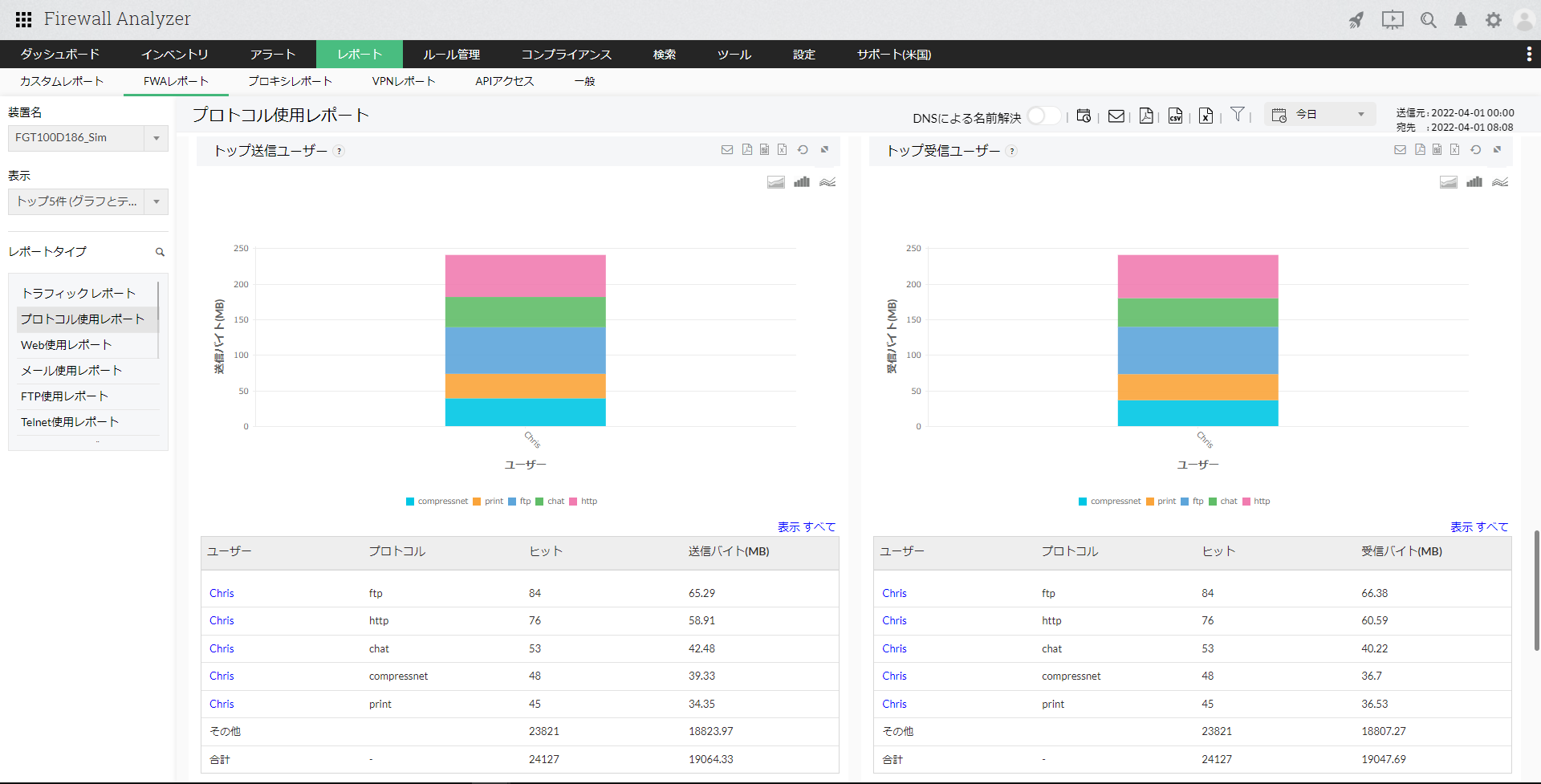
Task: Click 表示 すべて link under the send chart
Action: 806,527
